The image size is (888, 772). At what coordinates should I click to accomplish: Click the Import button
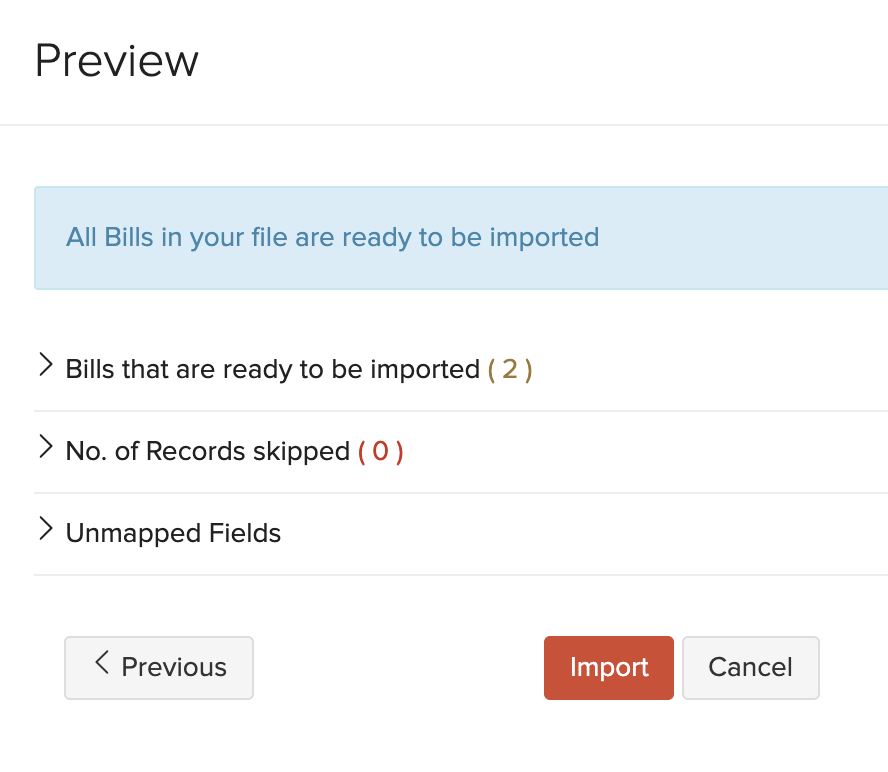608,667
